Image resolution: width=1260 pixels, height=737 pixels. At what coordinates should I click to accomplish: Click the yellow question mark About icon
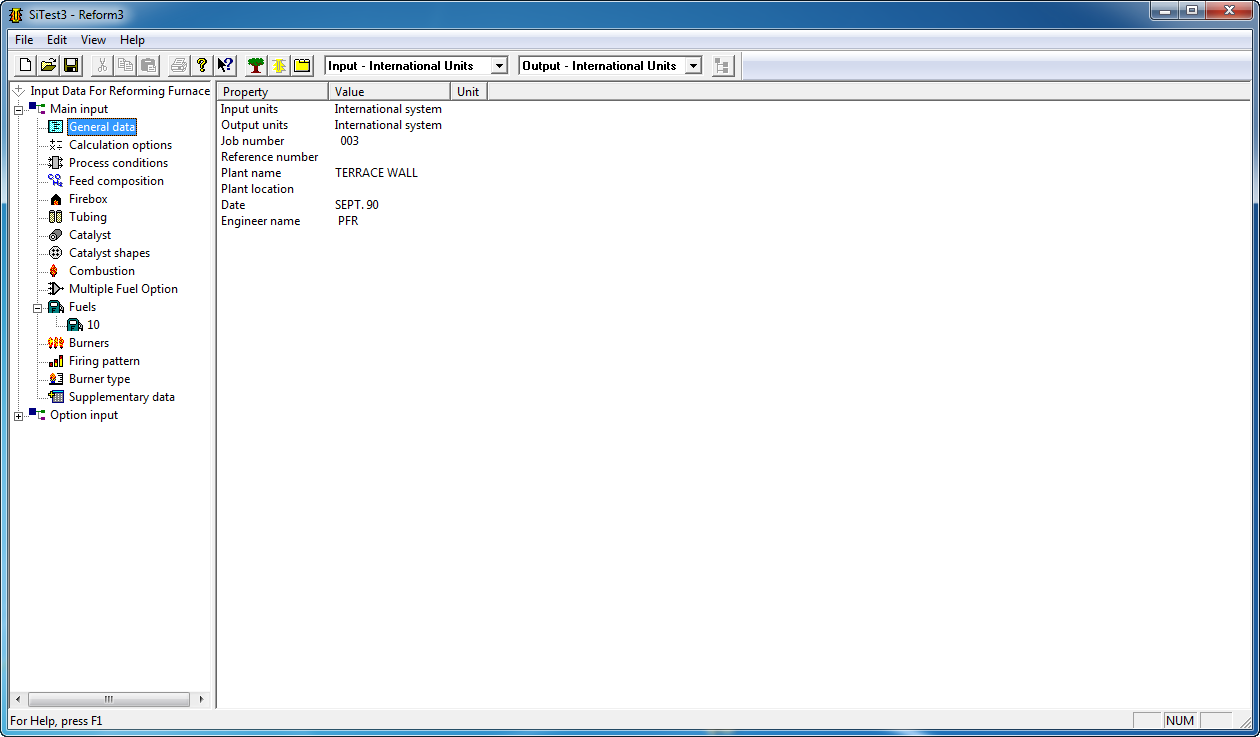point(201,66)
